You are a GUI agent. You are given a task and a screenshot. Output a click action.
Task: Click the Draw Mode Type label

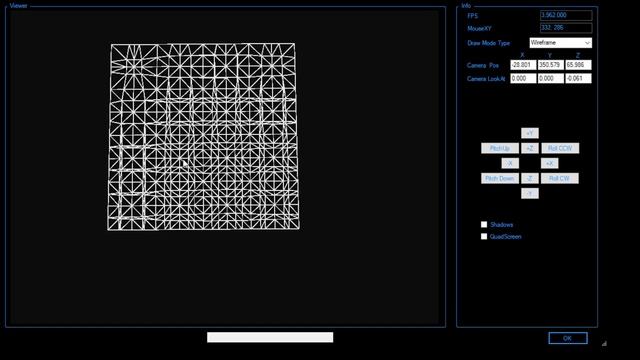tap(489, 43)
